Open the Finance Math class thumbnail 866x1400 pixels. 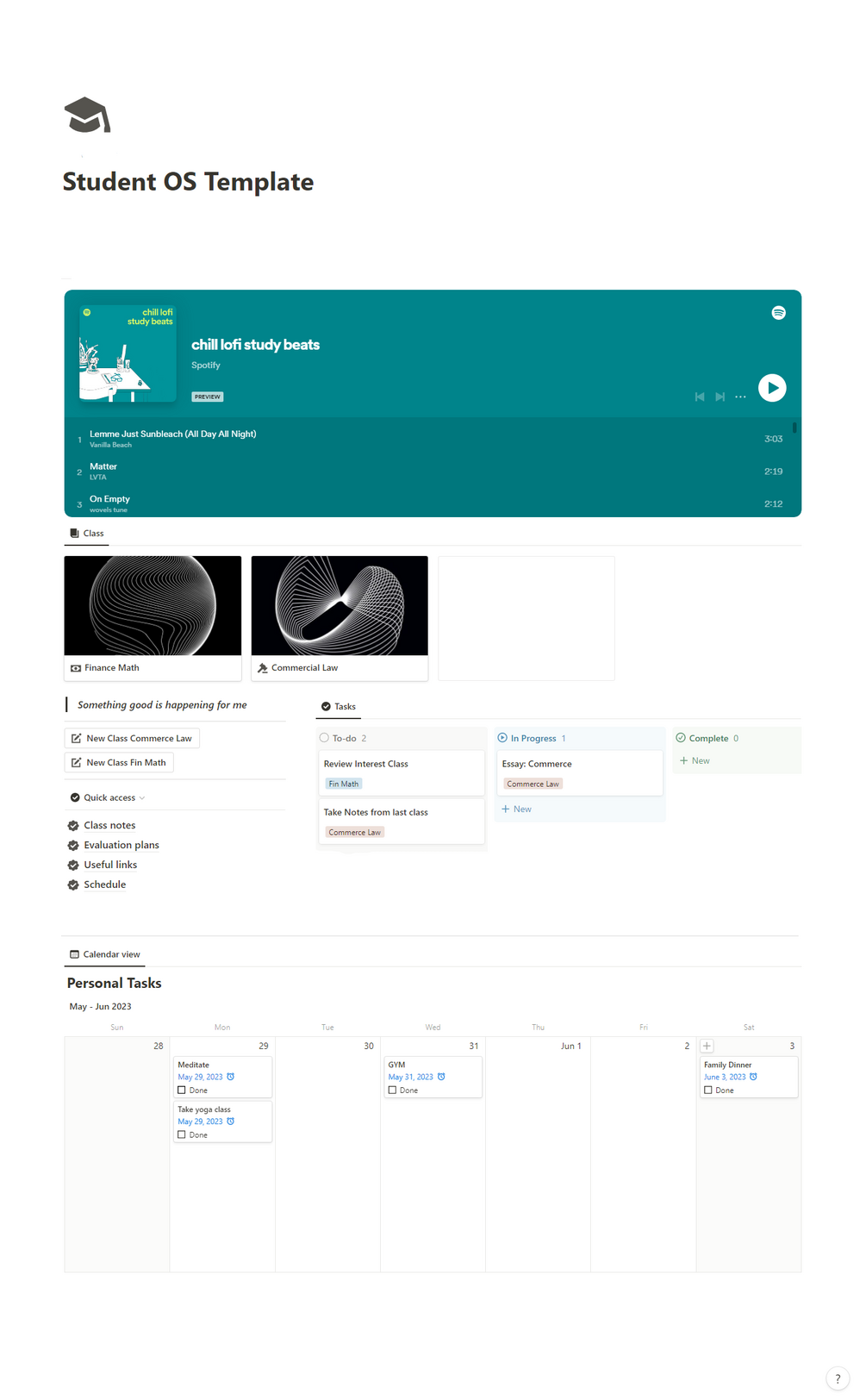(153, 606)
